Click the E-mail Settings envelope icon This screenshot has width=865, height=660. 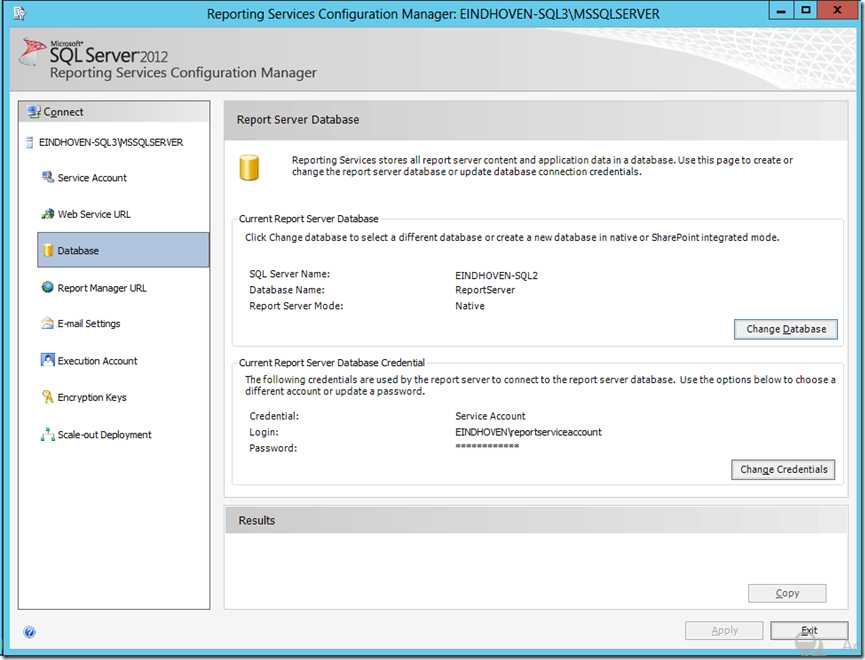pyautogui.click(x=47, y=323)
